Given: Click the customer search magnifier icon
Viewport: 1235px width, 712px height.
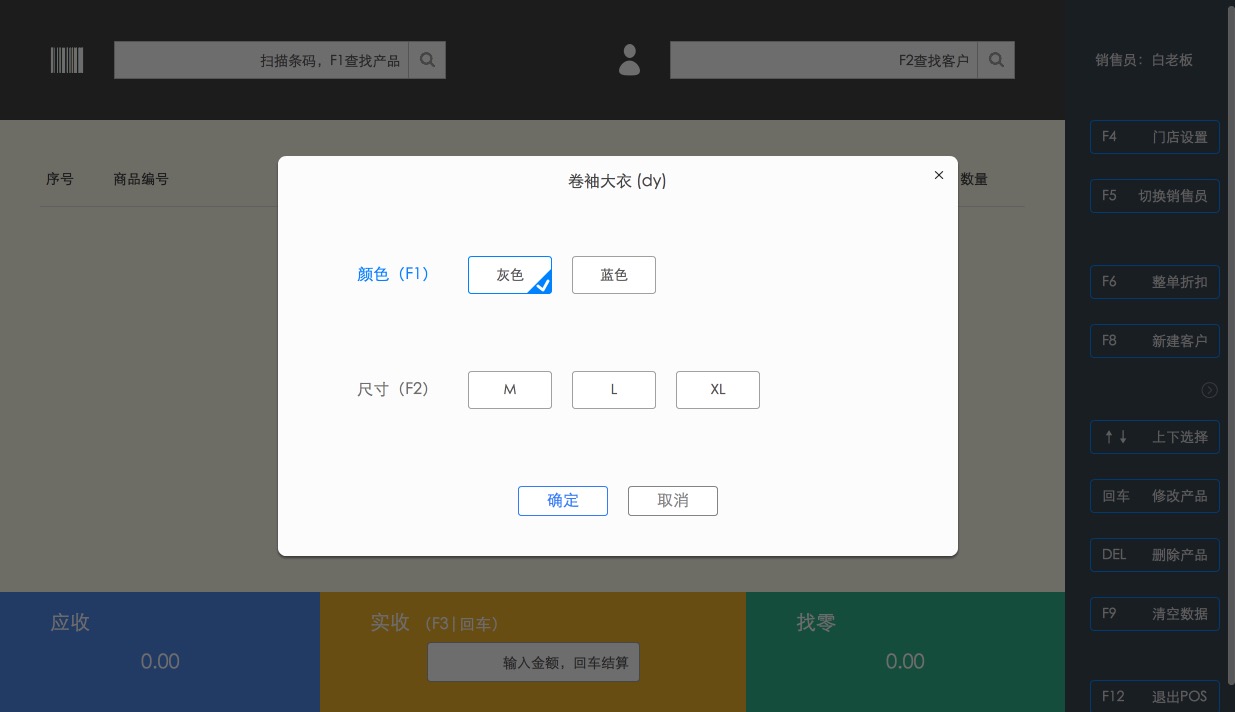Looking at the screenshot, I should click(x=995, y=60).
